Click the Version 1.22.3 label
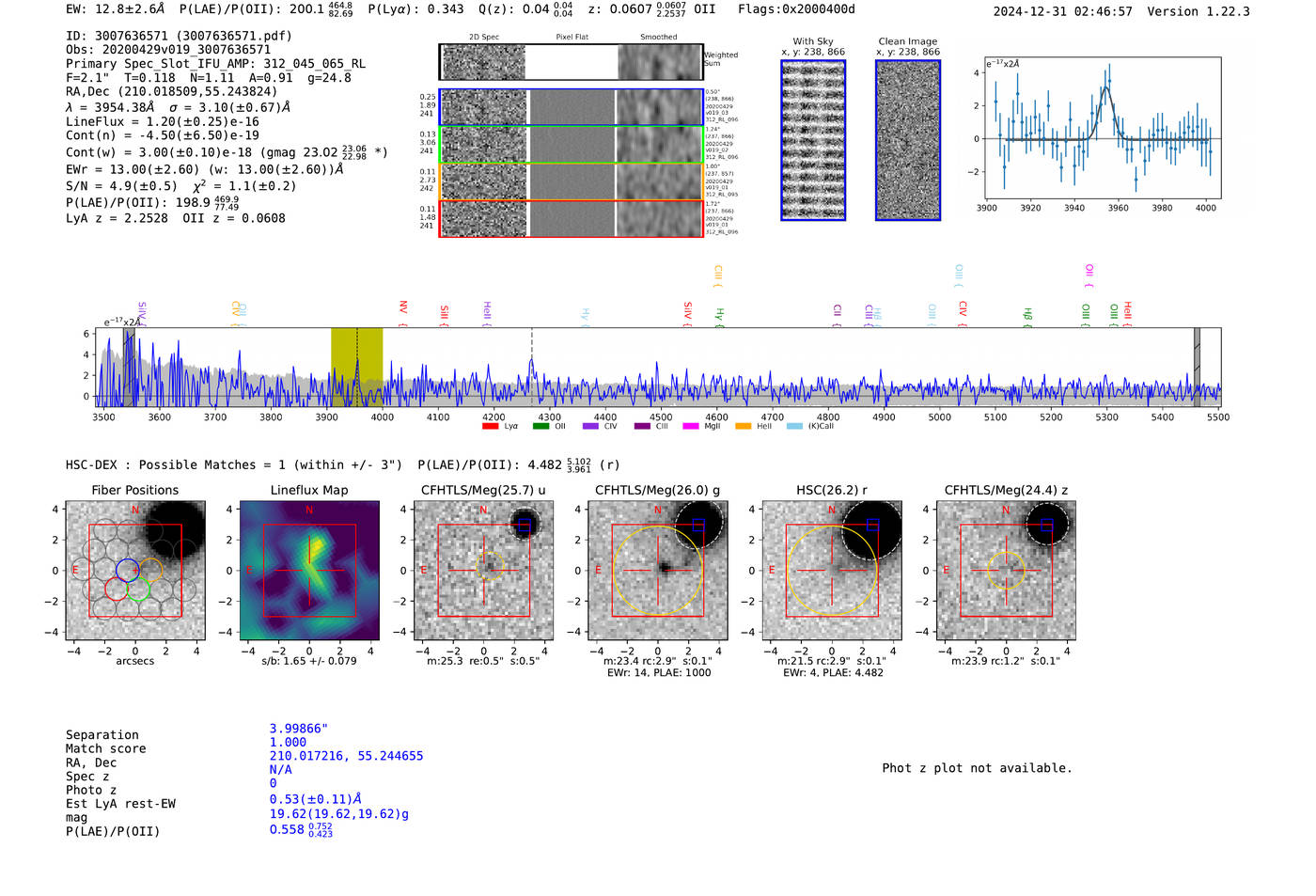1316x896 pixels. [x=1198, y=11]
